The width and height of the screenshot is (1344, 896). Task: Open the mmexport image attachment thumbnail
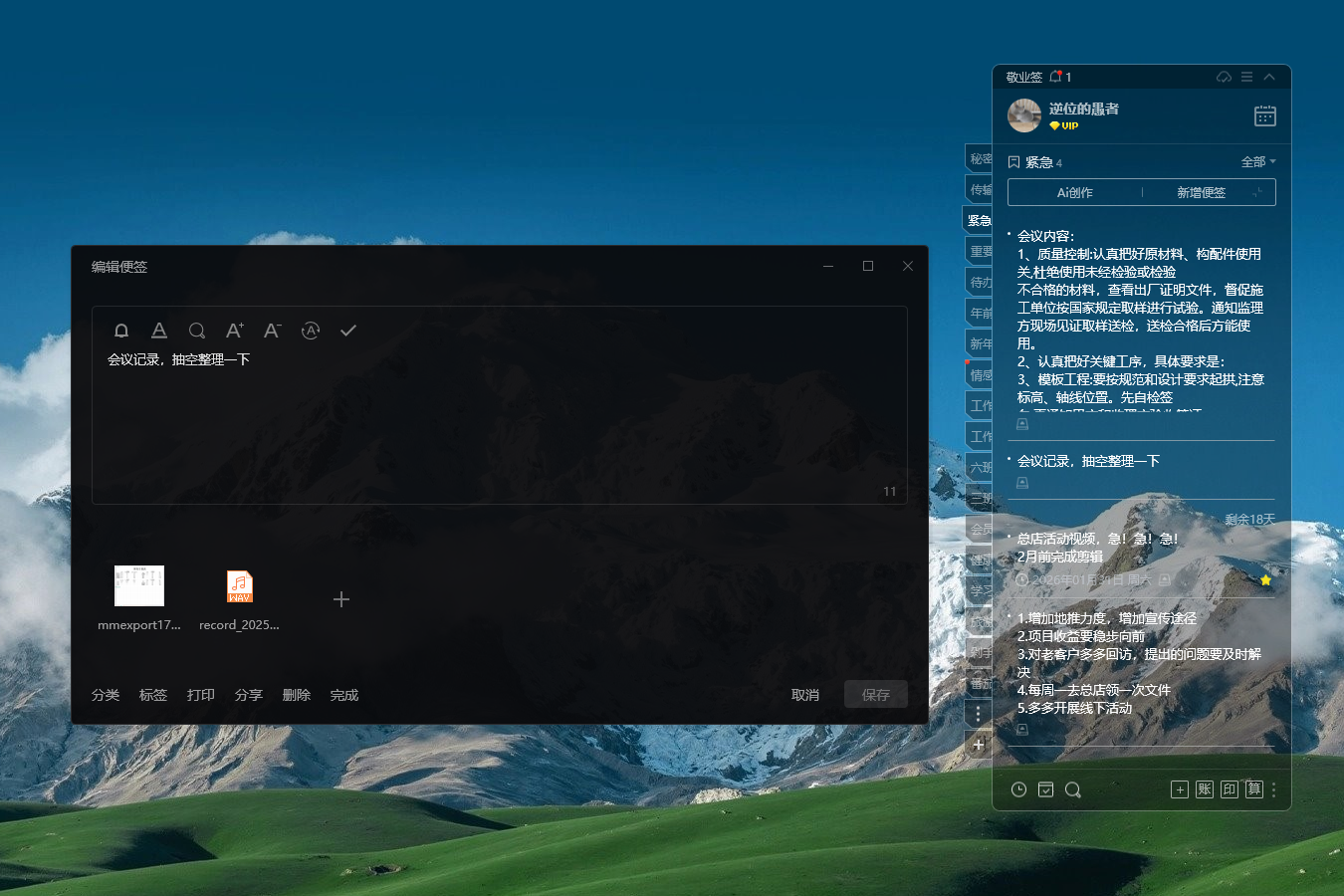[x=139, y=586]
